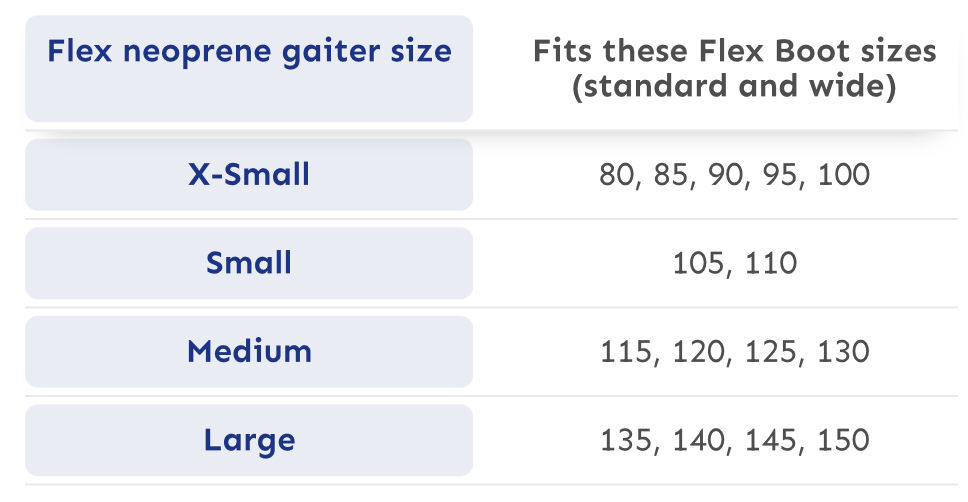The height and width of the screenshot is (502, 968).
Task: Click the number 130 in Medium row
Action: pos(843,352)
